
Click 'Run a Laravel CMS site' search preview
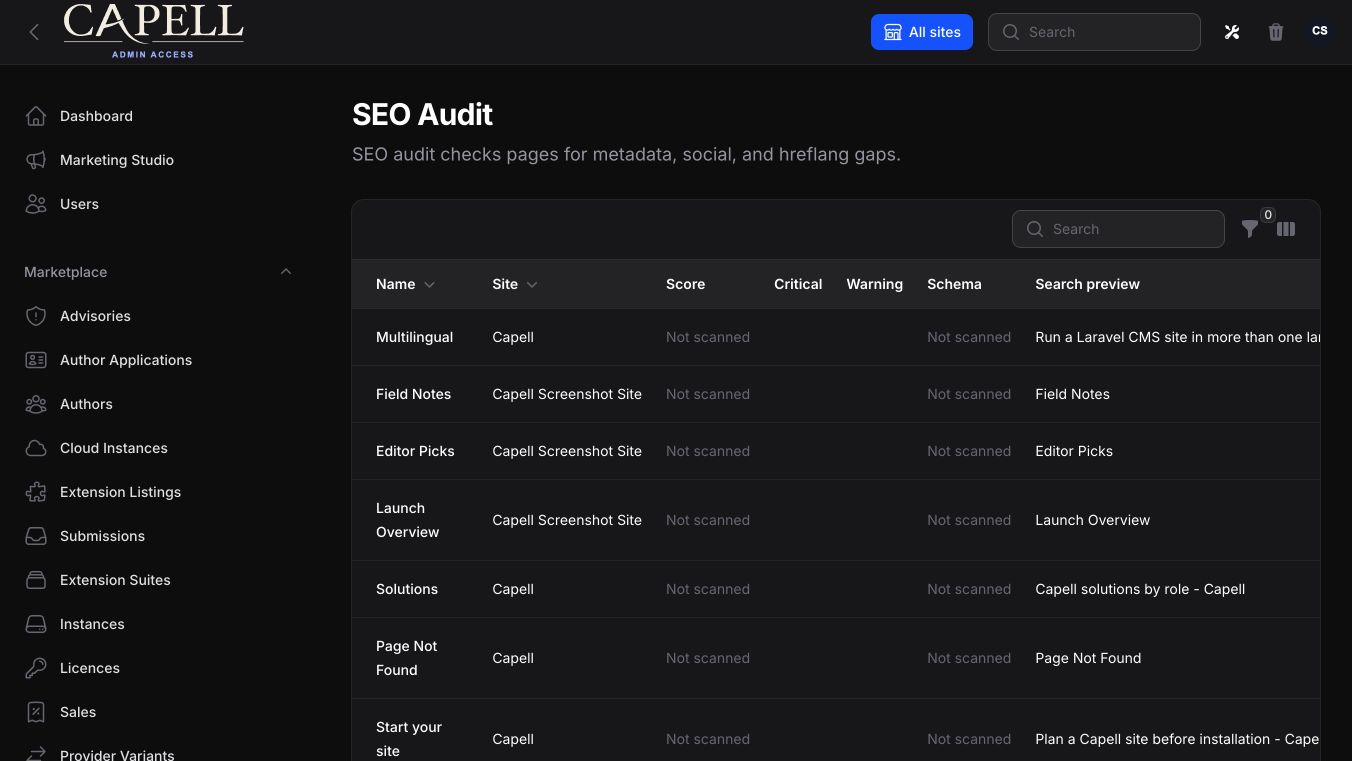pos(1177,337)
